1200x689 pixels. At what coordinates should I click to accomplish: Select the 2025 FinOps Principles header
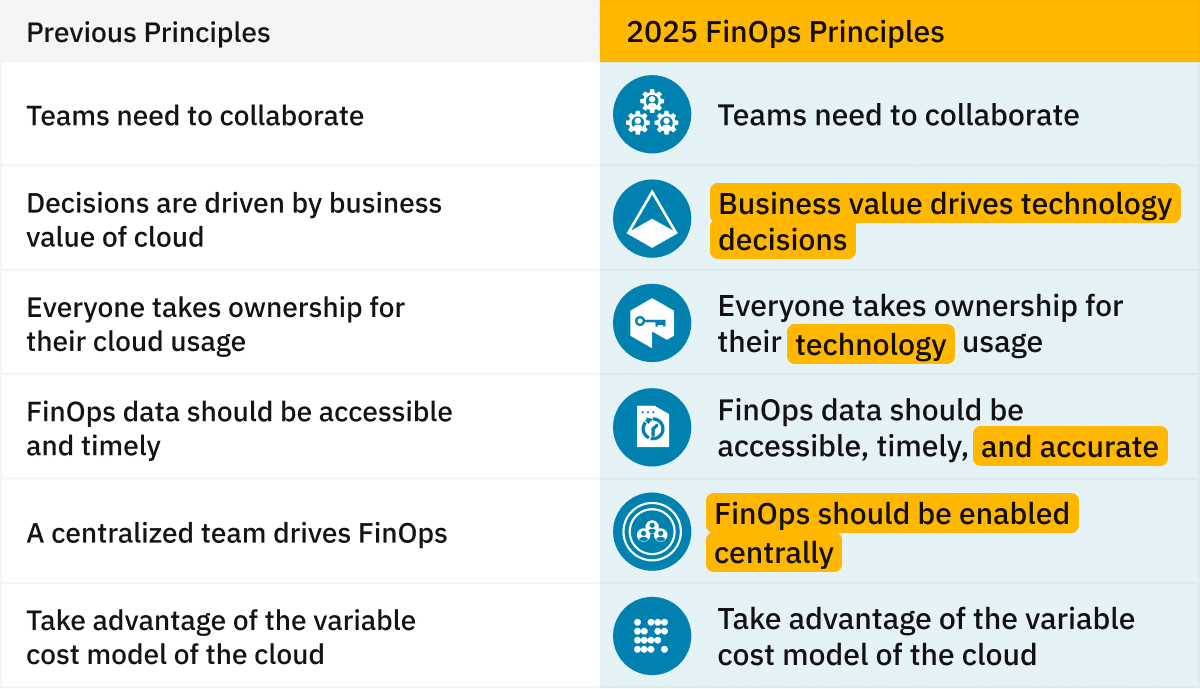(785, 32)
